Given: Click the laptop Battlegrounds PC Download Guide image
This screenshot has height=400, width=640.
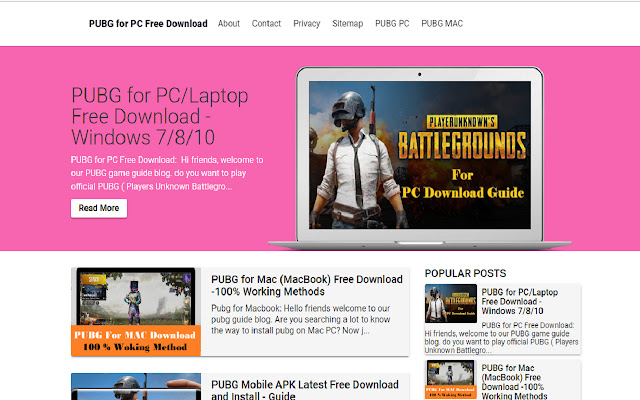Looking at the screenshot, I should pyautogui.click(x=420, y=157).
